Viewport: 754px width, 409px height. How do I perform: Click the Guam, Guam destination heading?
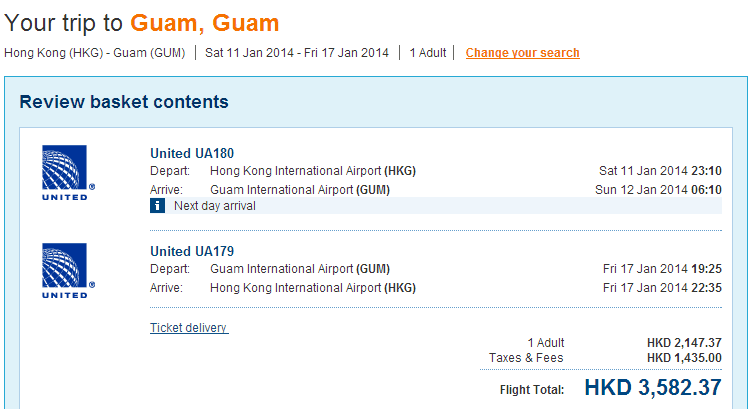[205, 22]
